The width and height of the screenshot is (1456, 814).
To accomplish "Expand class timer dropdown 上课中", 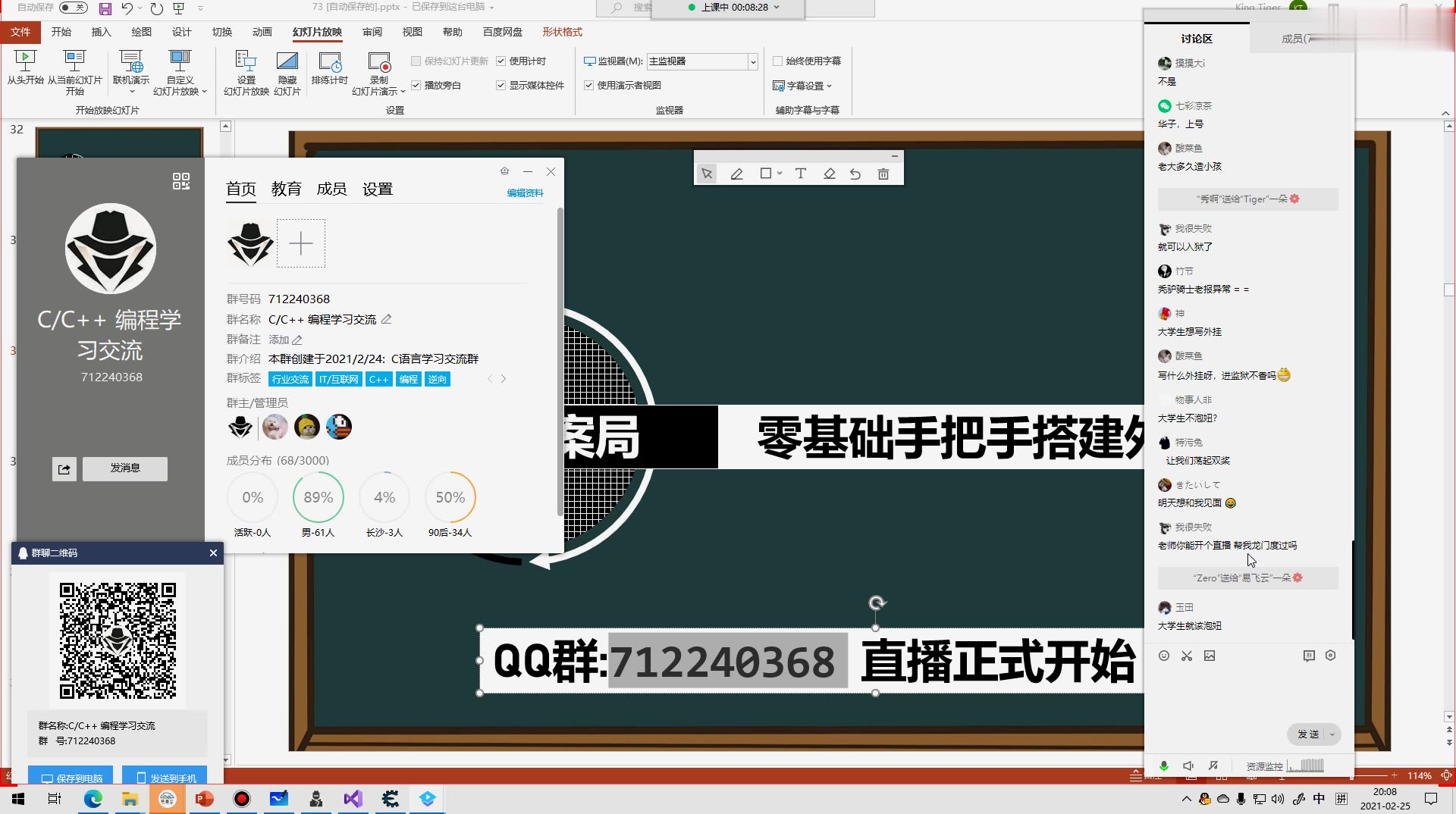I will (x=777, y=7).
